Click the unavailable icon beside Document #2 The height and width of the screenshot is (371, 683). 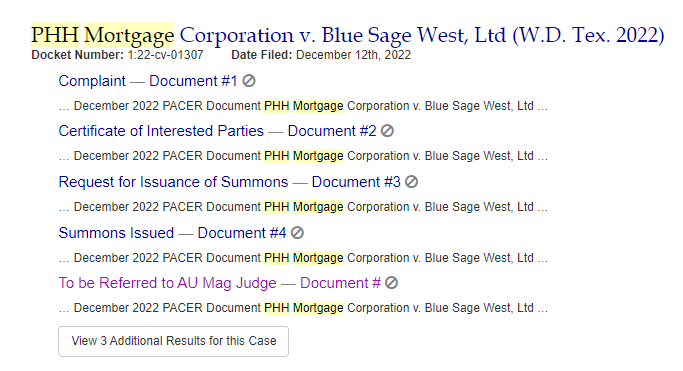coord(387,131)
